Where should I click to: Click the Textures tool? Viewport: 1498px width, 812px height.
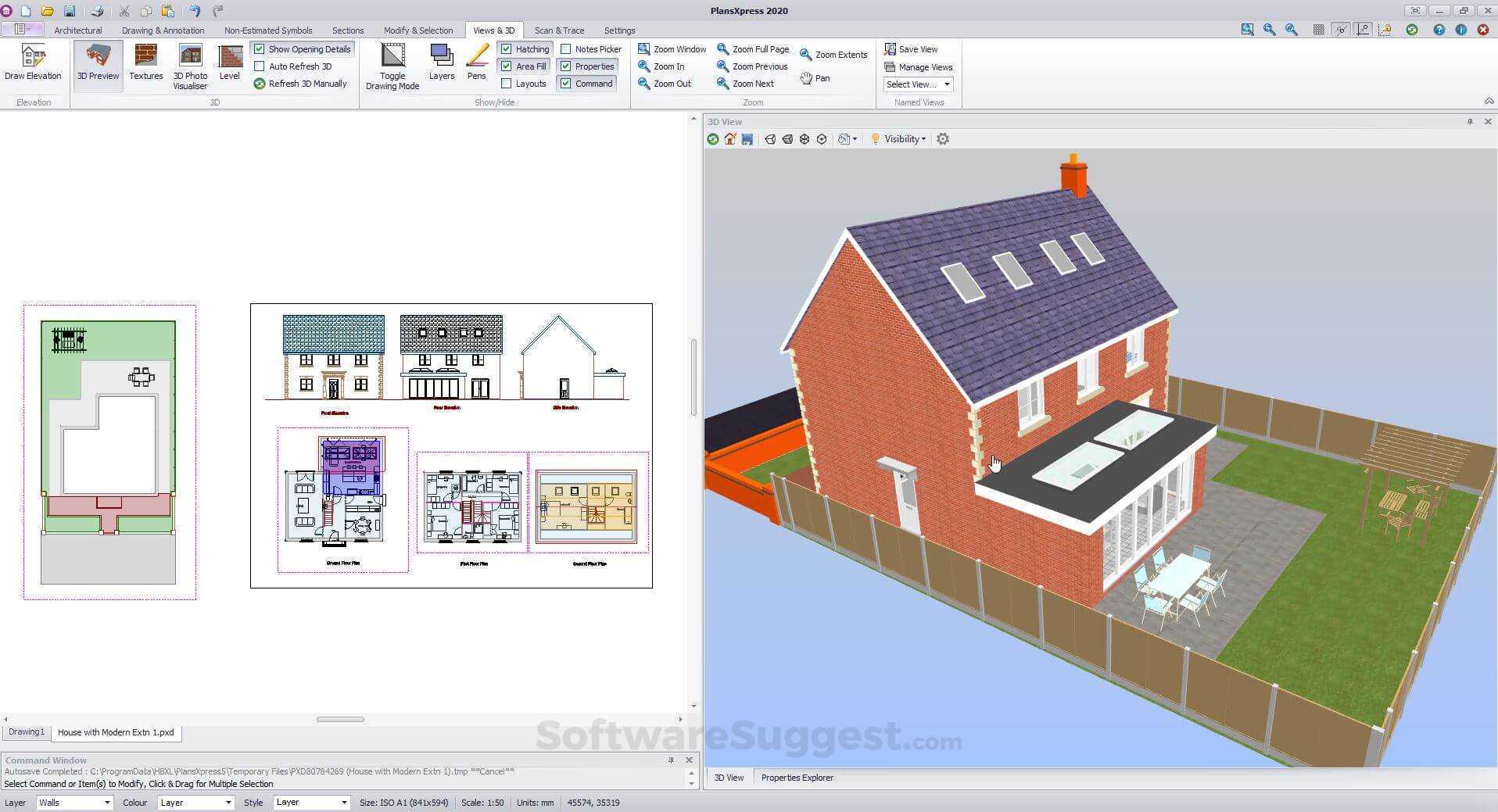coord(145,64)
